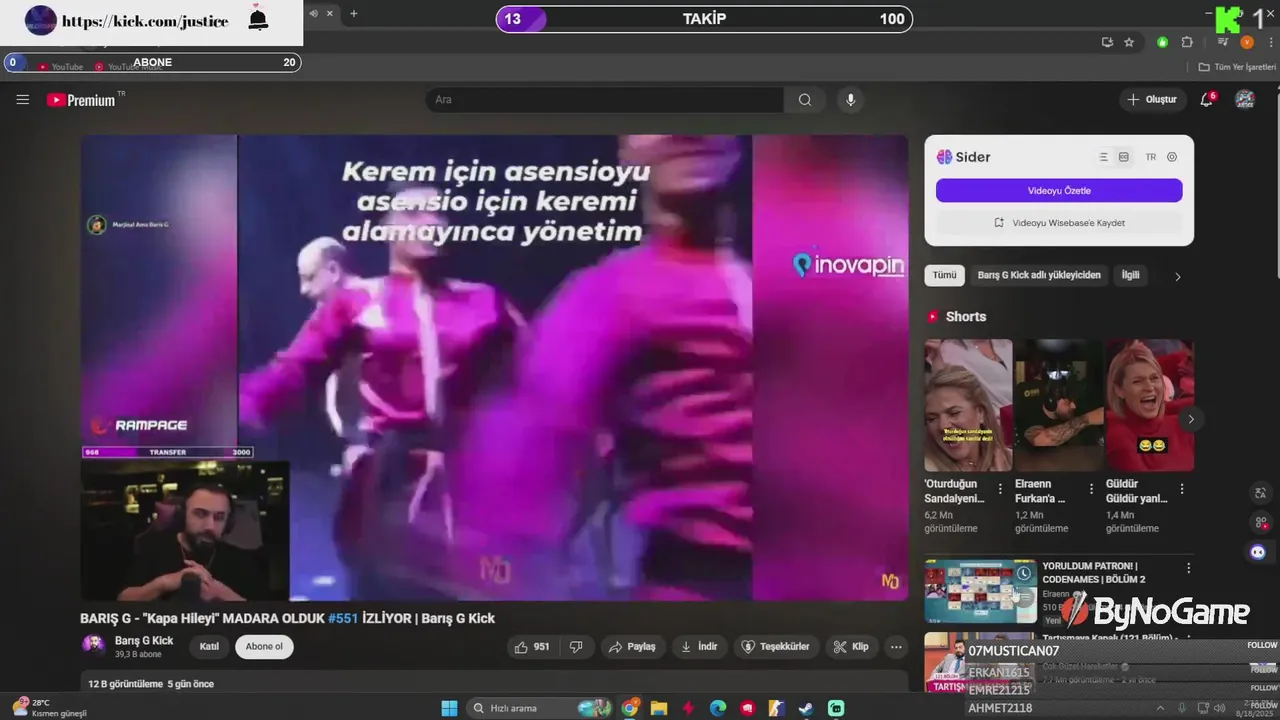
Task: Open 'Güldür Güldür' short thumbnail
Action: 1150,405
